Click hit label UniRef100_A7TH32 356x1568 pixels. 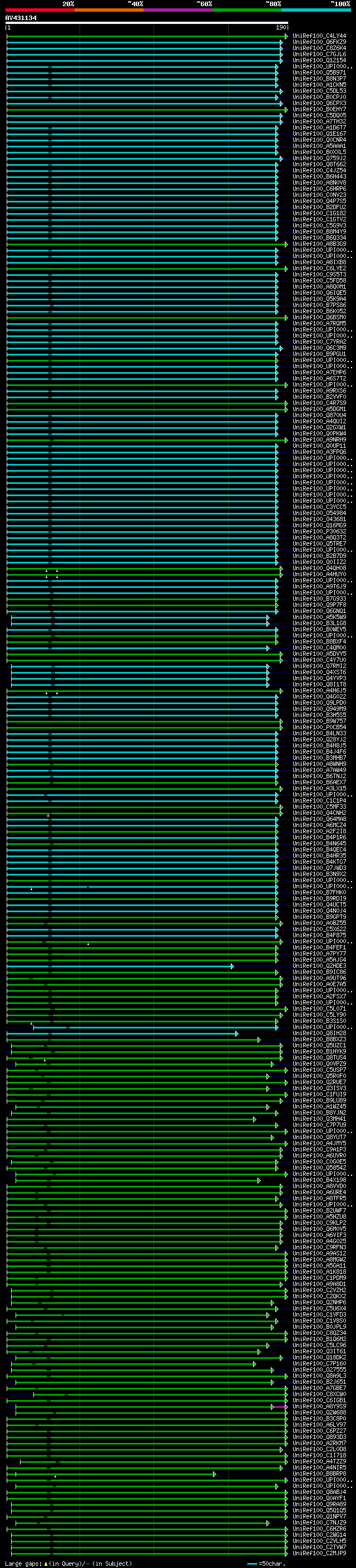[x=319, y=122]
